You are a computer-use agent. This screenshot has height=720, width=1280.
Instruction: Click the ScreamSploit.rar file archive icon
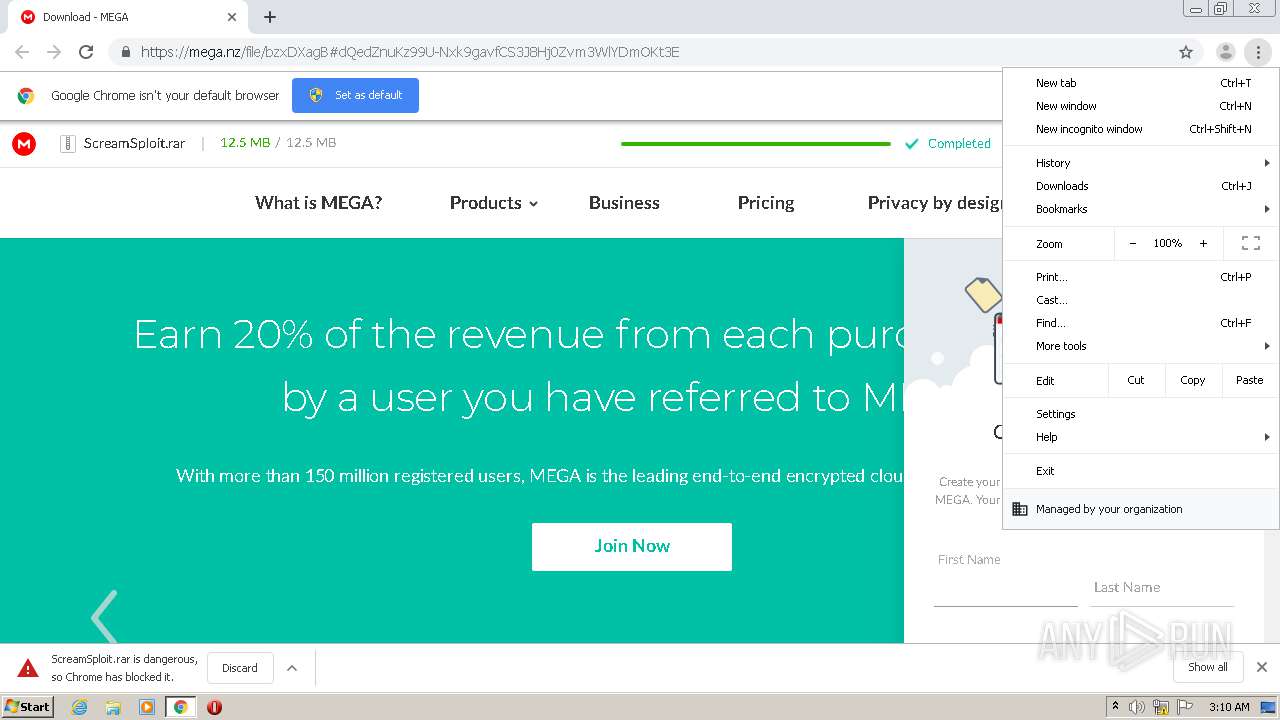(68, 143)
